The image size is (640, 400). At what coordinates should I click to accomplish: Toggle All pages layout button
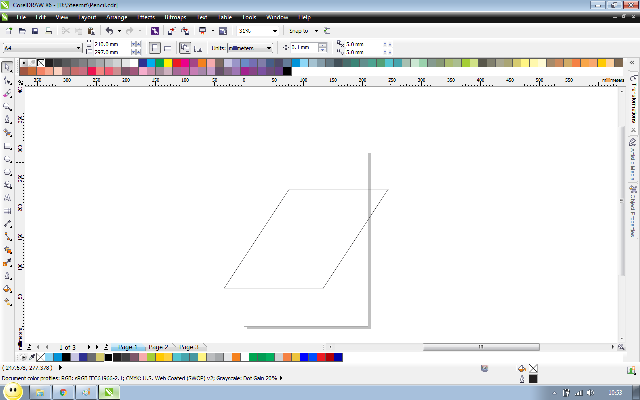[x=184, y=48]
